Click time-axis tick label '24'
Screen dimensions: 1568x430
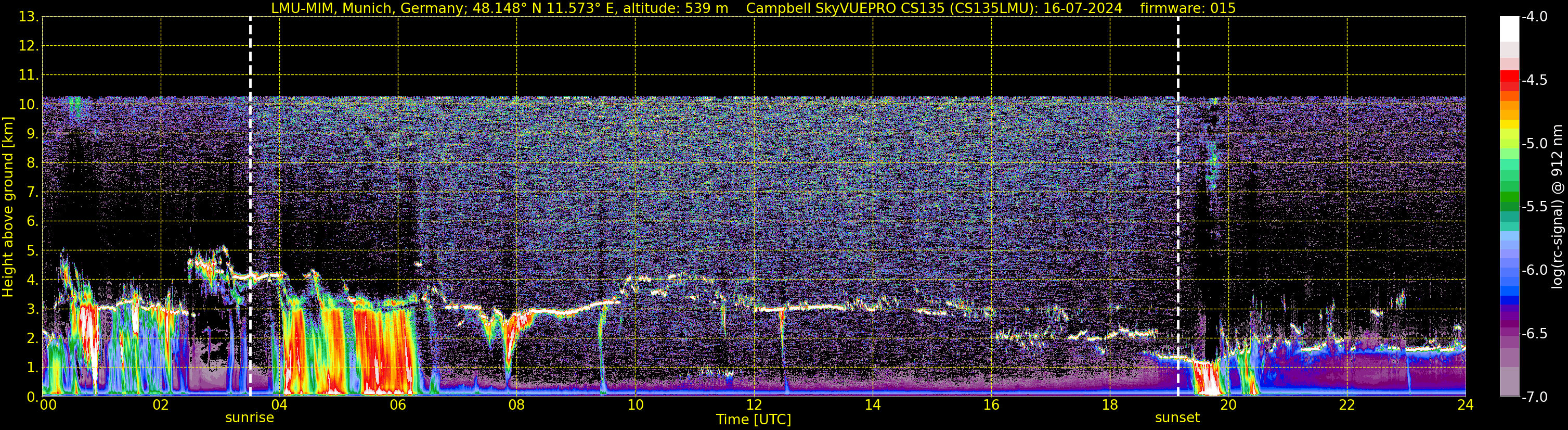[1465, 405]
